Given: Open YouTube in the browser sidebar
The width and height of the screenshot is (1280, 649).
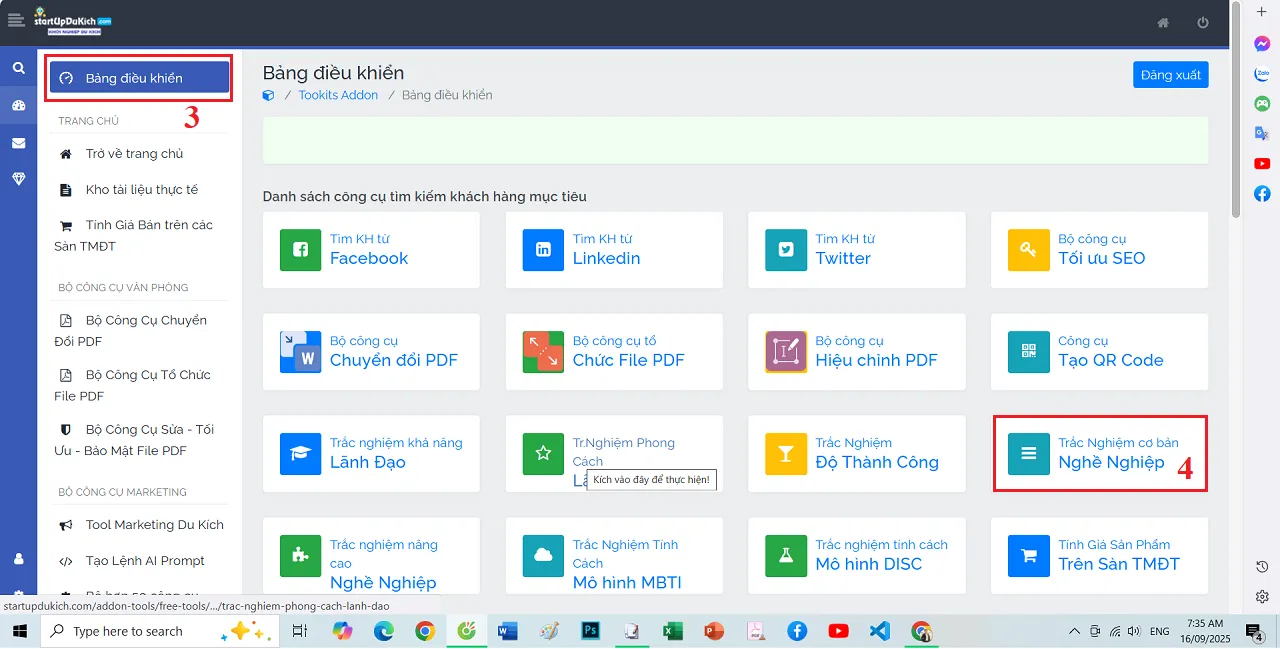Looking at the screenshot, I should [x=1262, y=163].
